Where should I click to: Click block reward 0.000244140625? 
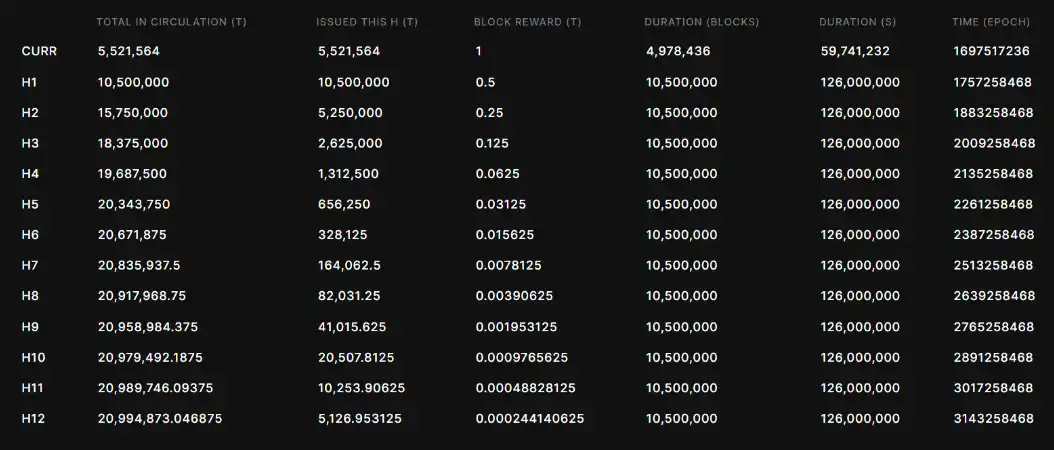529,419
